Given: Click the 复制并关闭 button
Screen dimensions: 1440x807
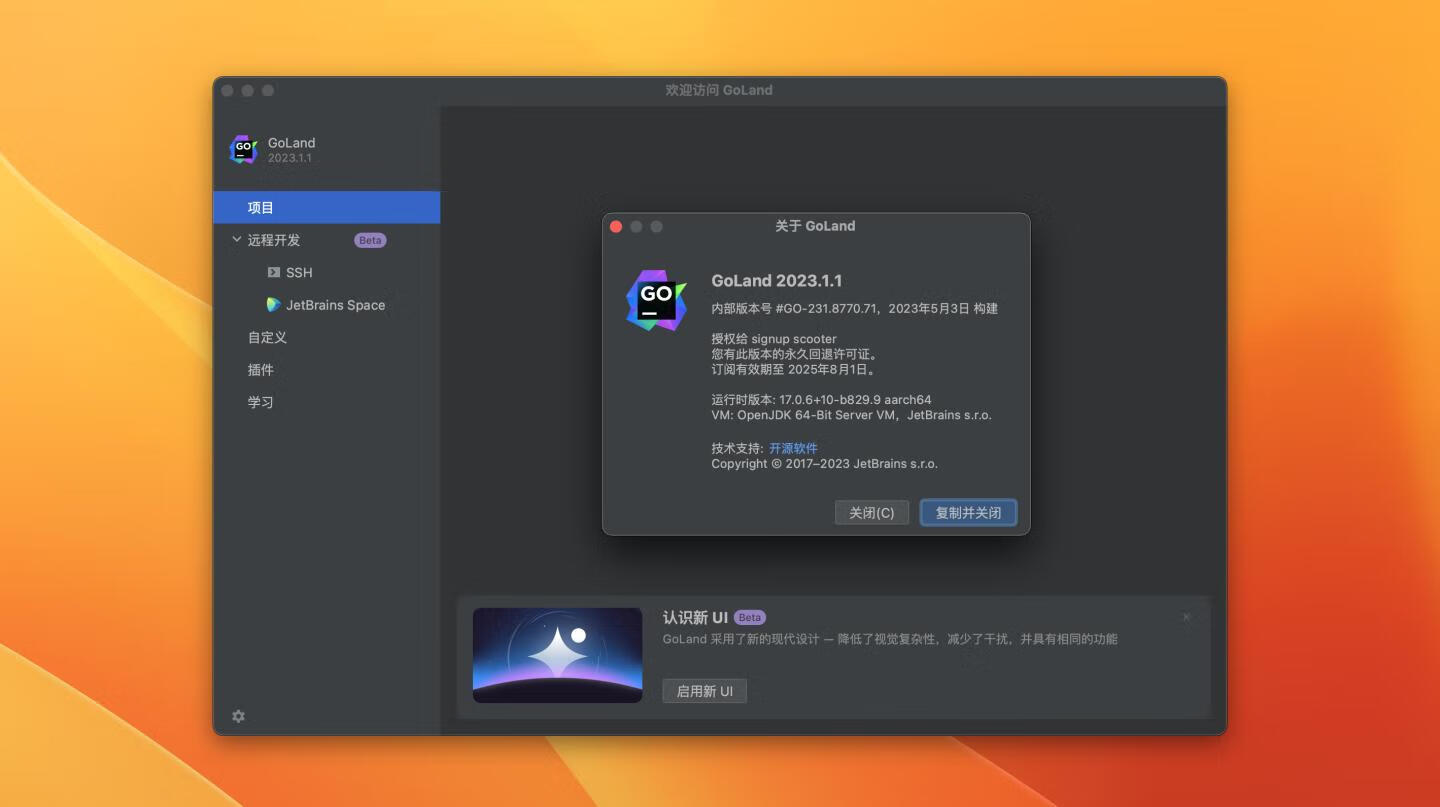Looking at the screenshot, I should [968, 512].
